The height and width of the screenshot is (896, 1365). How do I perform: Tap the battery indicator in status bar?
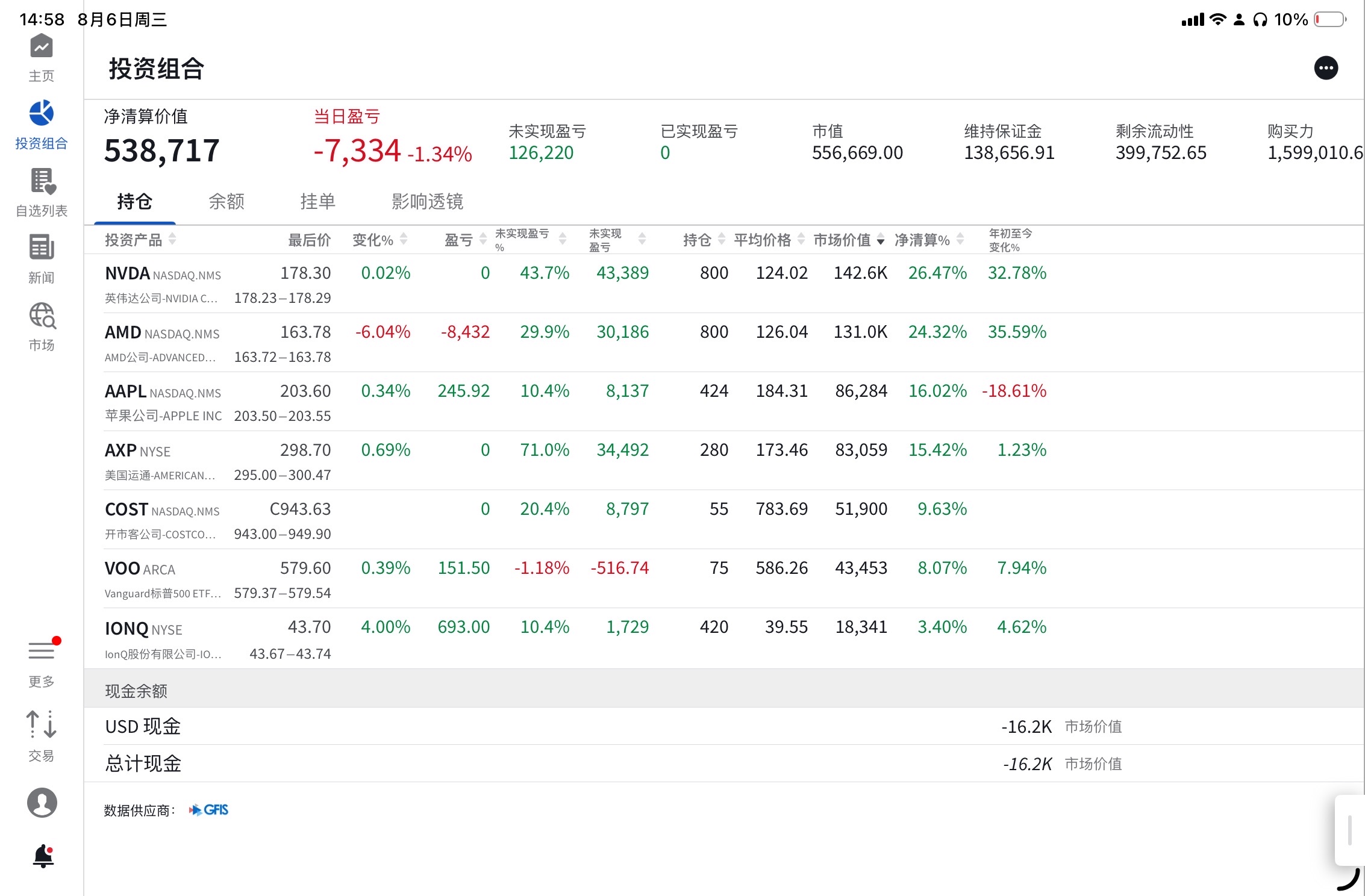1329,19
